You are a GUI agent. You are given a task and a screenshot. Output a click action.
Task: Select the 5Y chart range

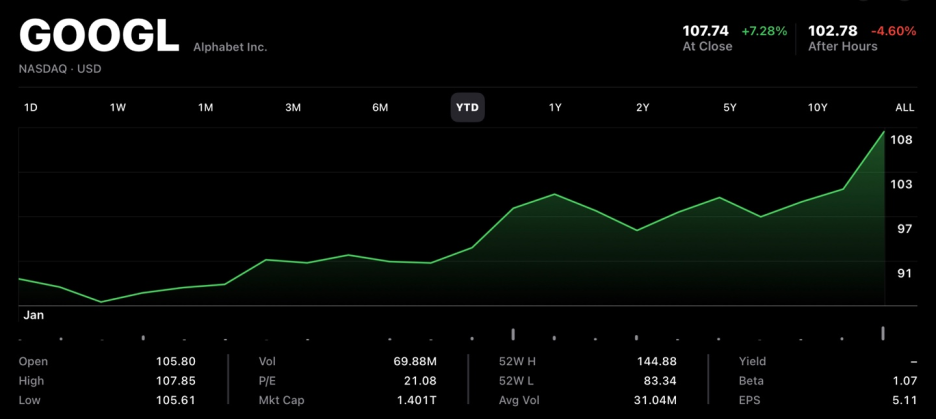tap(729, 108)
